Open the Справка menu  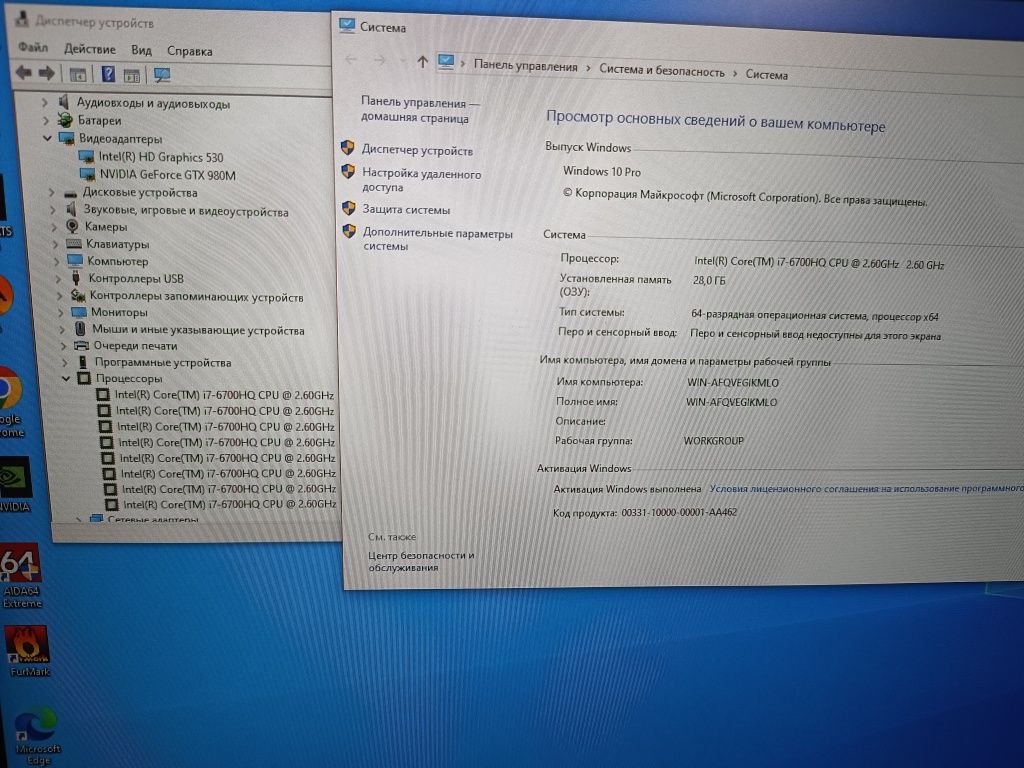tap(189, 51)
